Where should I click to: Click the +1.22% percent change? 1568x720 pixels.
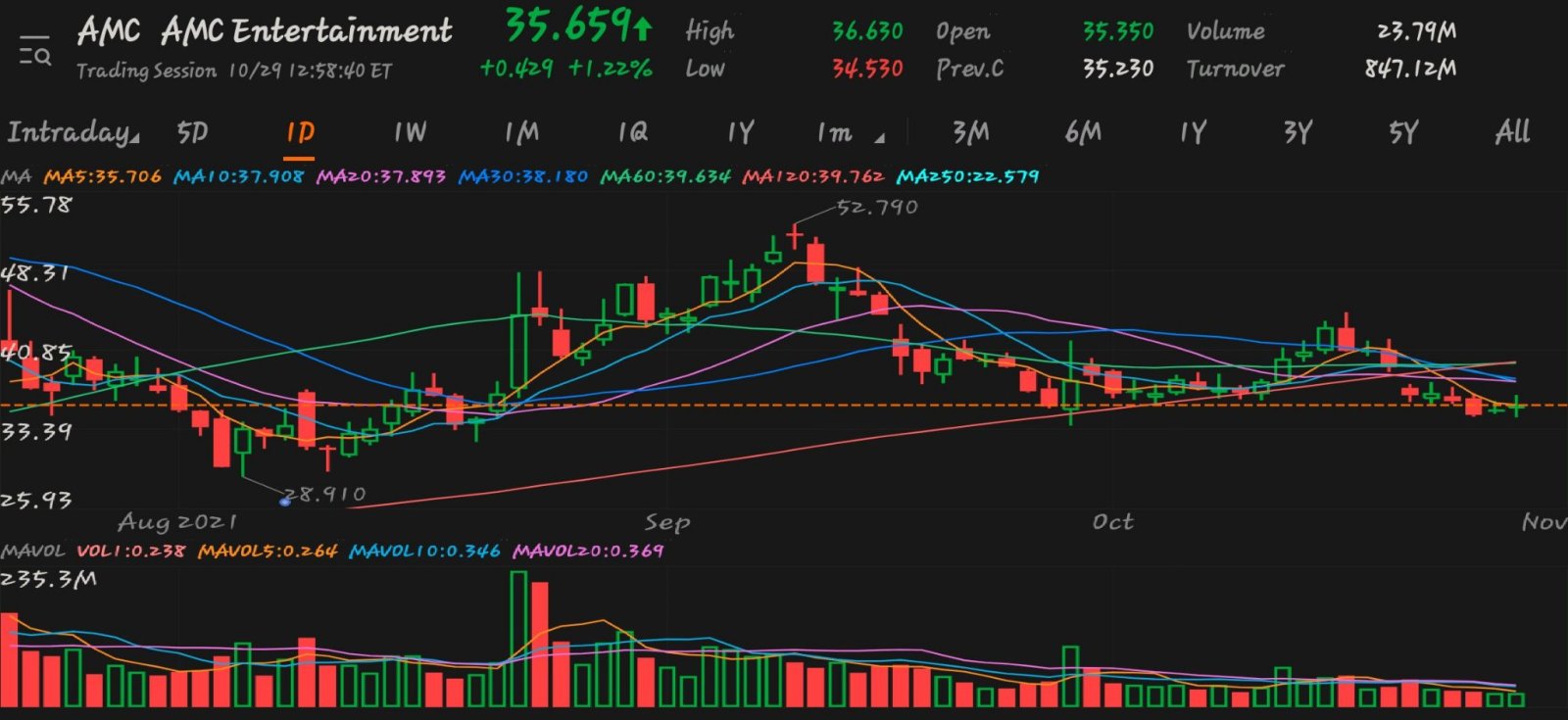[611, 69]
